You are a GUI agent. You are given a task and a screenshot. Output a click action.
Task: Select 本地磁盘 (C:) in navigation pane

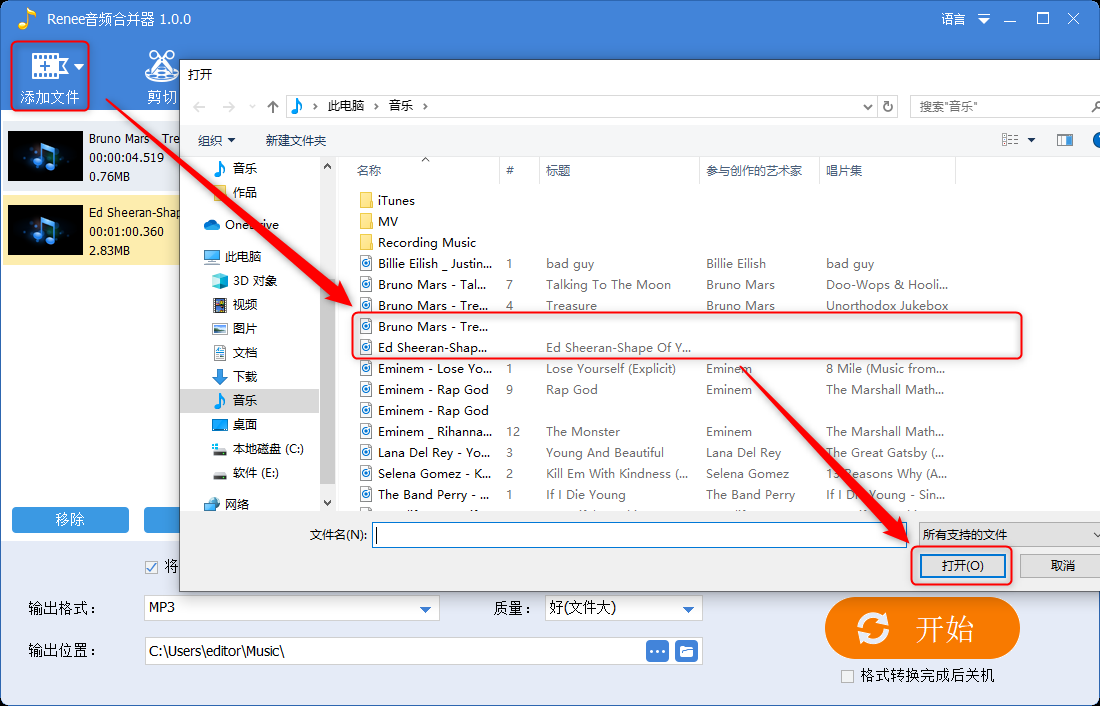(258, 449)
